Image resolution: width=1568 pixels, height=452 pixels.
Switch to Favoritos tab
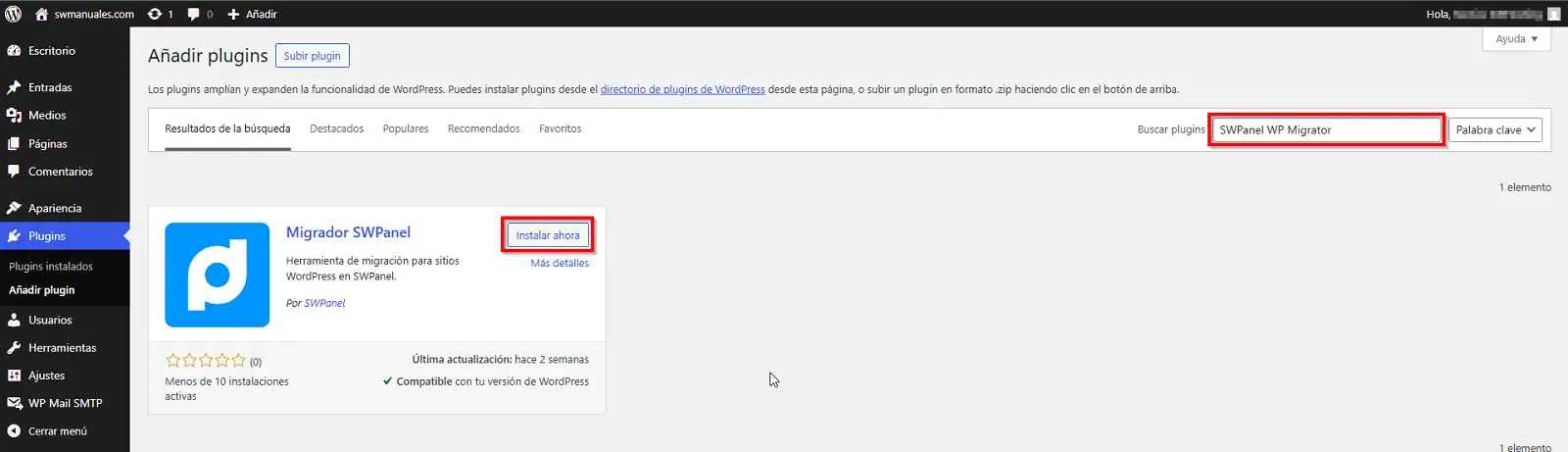(x=560, y=129)
